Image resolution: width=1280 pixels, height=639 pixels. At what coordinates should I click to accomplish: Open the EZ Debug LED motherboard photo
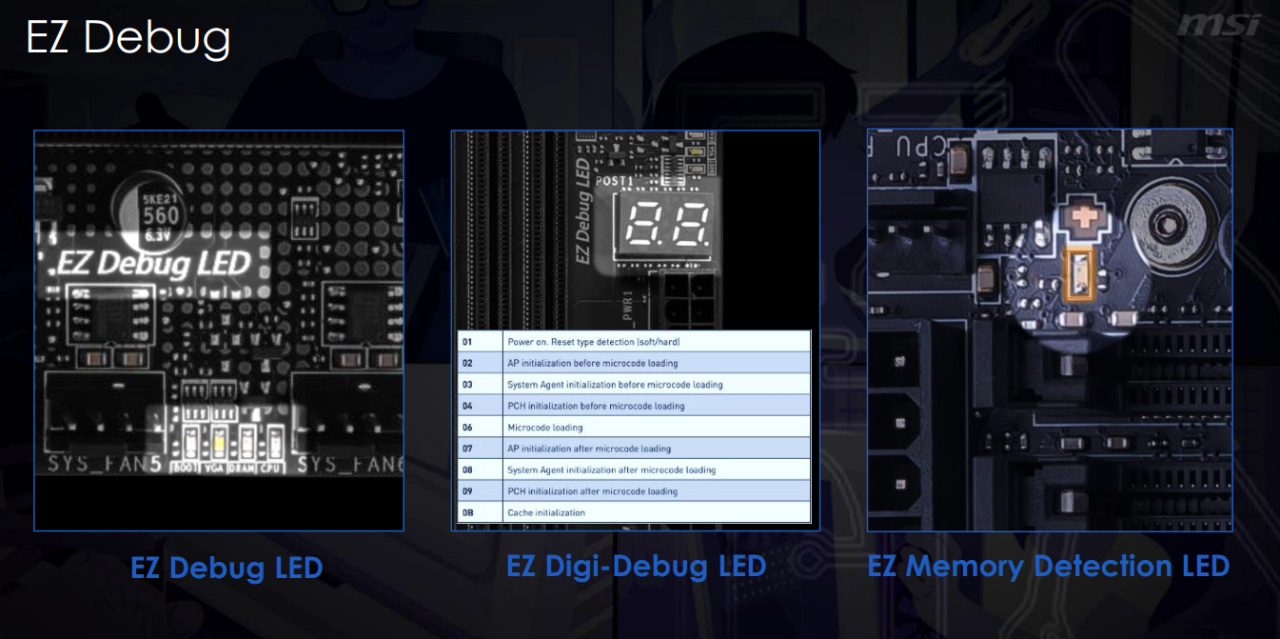point(219,330)
